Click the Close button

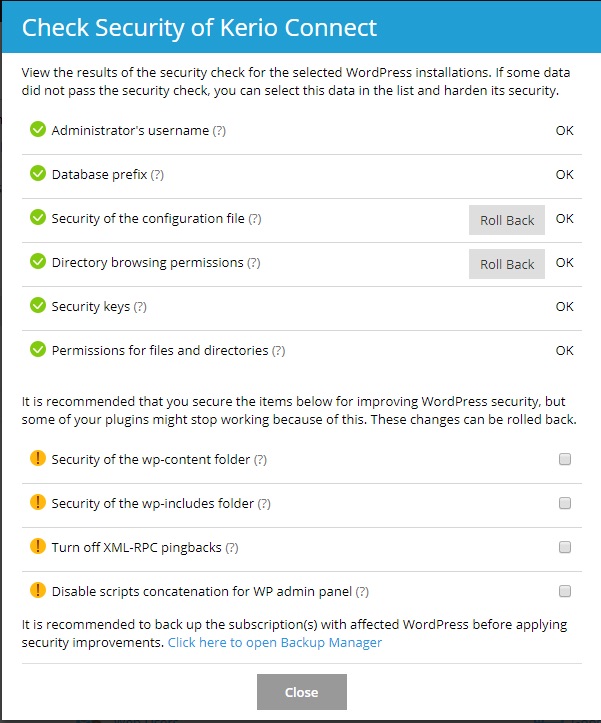301,692
